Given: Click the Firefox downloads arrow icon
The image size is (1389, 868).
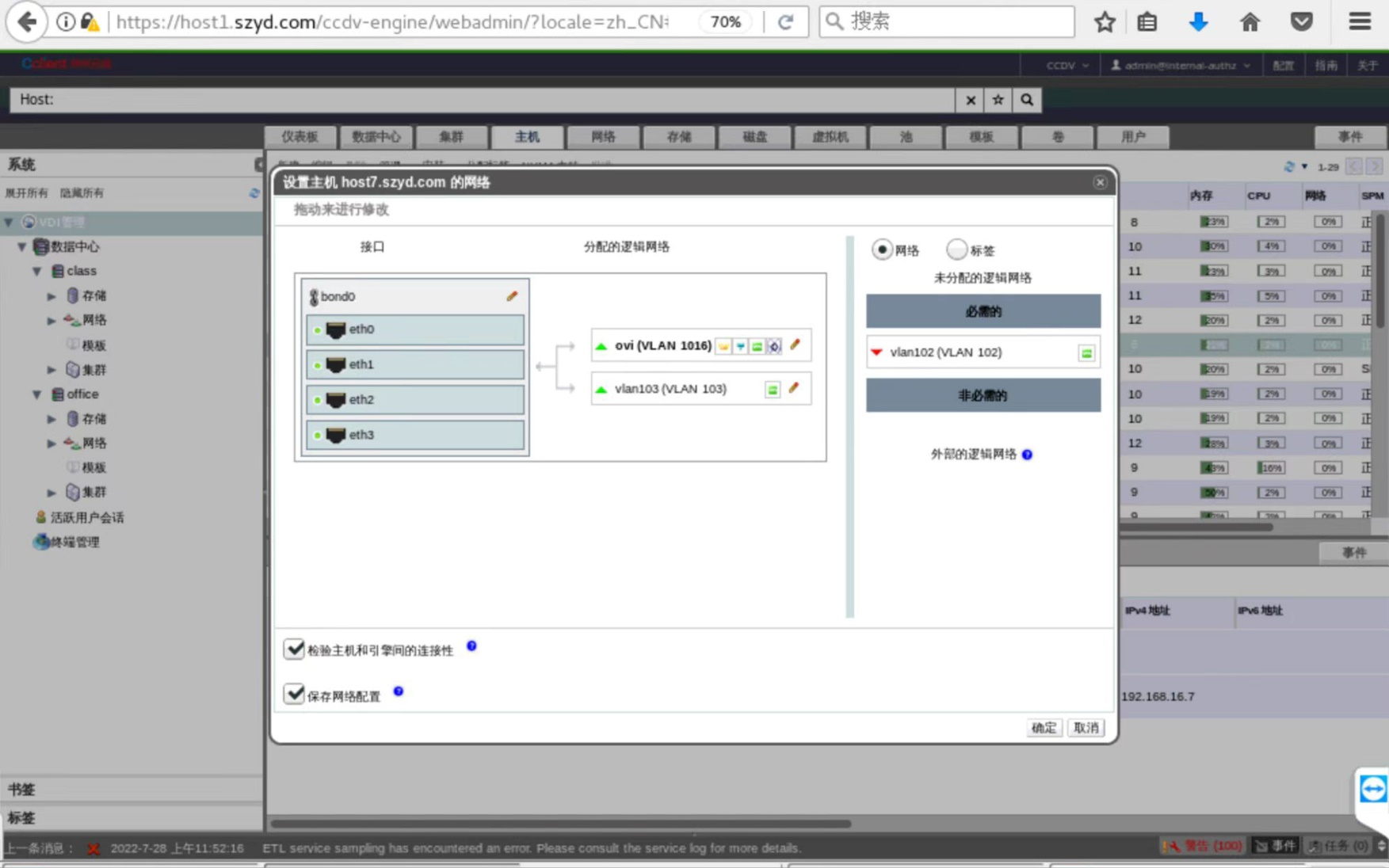Looking at the screenshot, I should tap(1198, 22).
